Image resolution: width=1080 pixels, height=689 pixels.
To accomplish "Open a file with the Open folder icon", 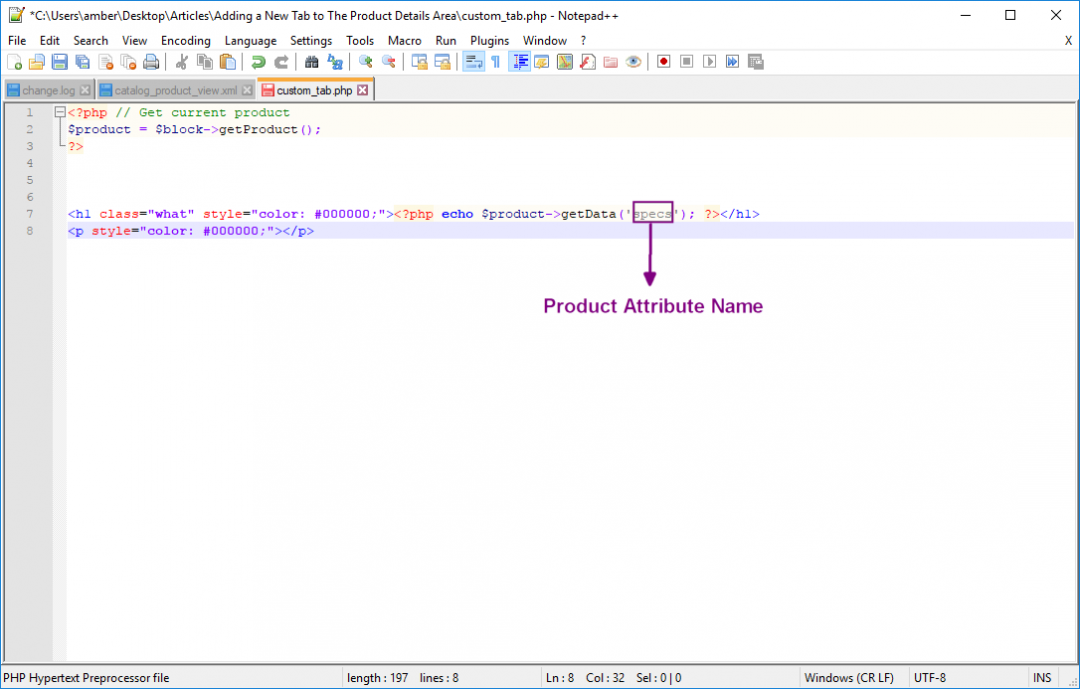I will (x=37, y=61).
